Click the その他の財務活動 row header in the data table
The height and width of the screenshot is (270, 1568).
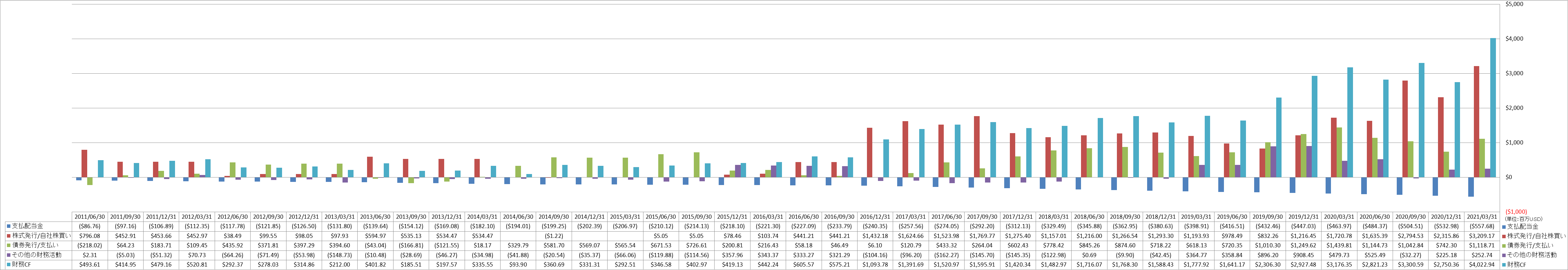[39, 255]
